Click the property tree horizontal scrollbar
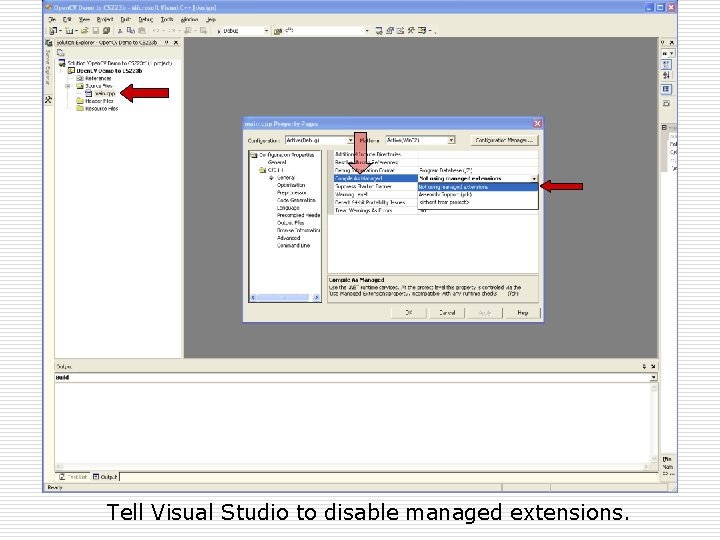Screen dimensions: 720x540 pyautogui.click(x=285, y=298)
